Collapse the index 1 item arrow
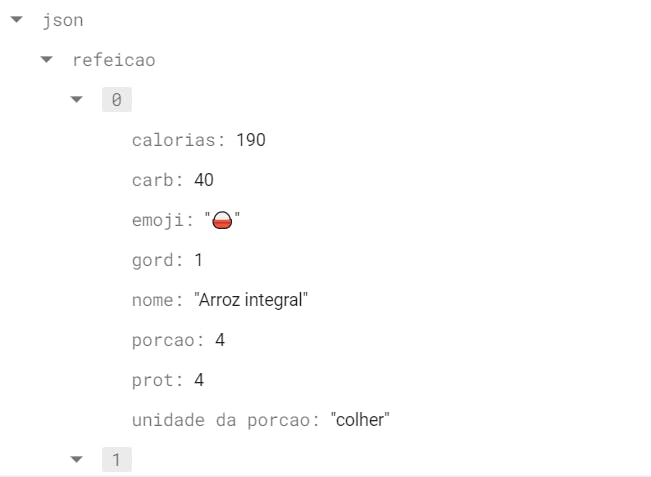 pos(77,460)
